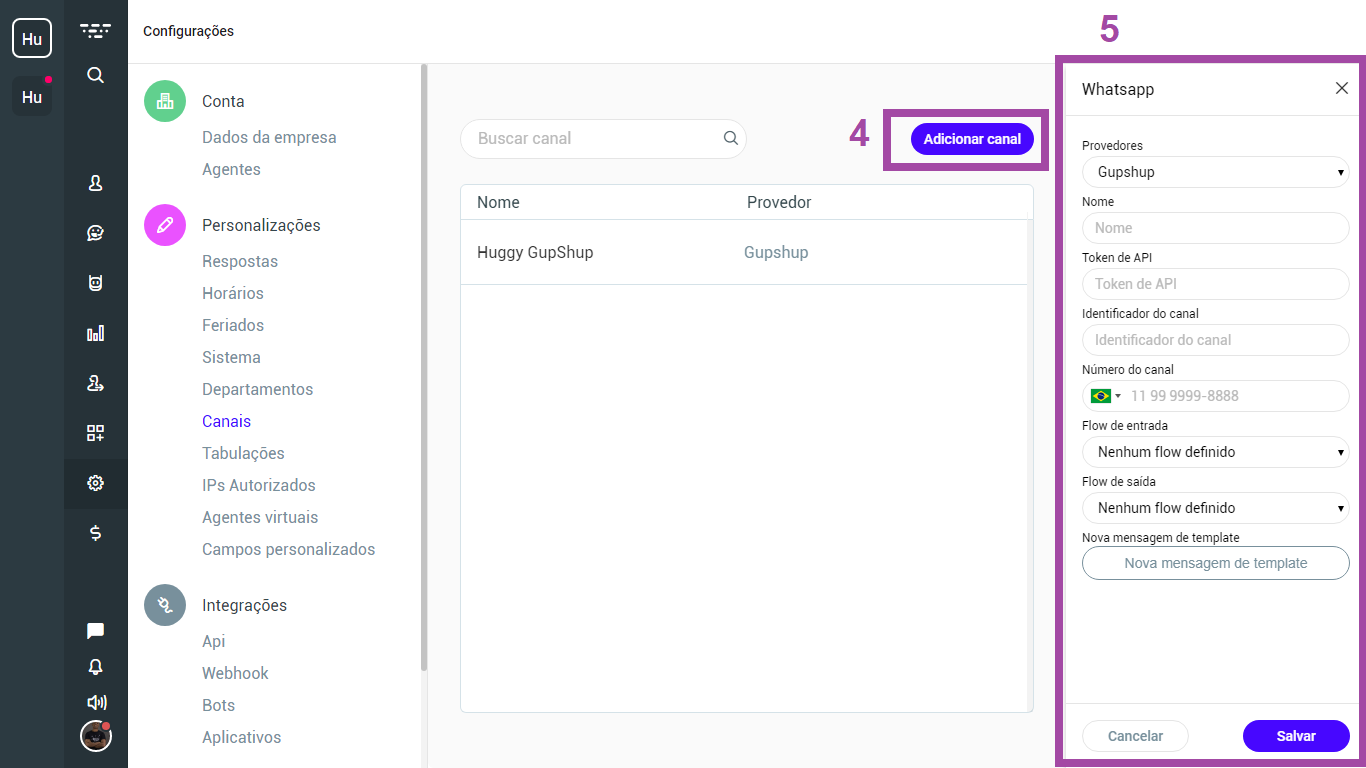Click the Cancelar button
The height and width of the screenshot is (768, 1366).
[1135, 736]
